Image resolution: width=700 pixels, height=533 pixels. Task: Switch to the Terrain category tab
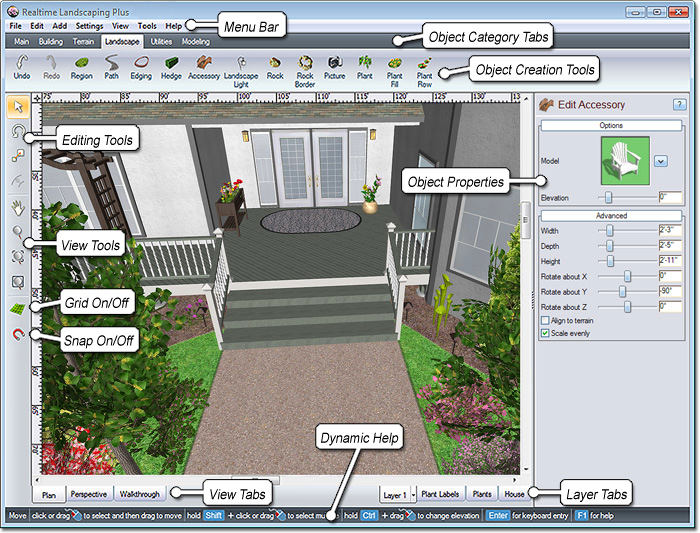[83, 42]
